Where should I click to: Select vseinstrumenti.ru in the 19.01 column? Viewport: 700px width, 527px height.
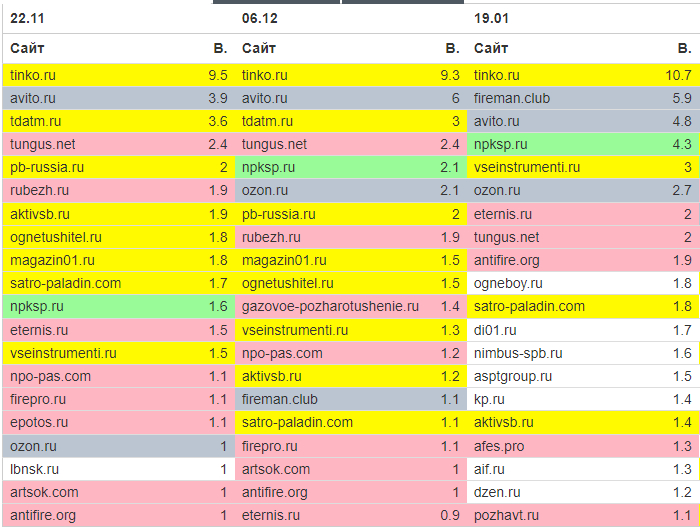coord(527,167)
